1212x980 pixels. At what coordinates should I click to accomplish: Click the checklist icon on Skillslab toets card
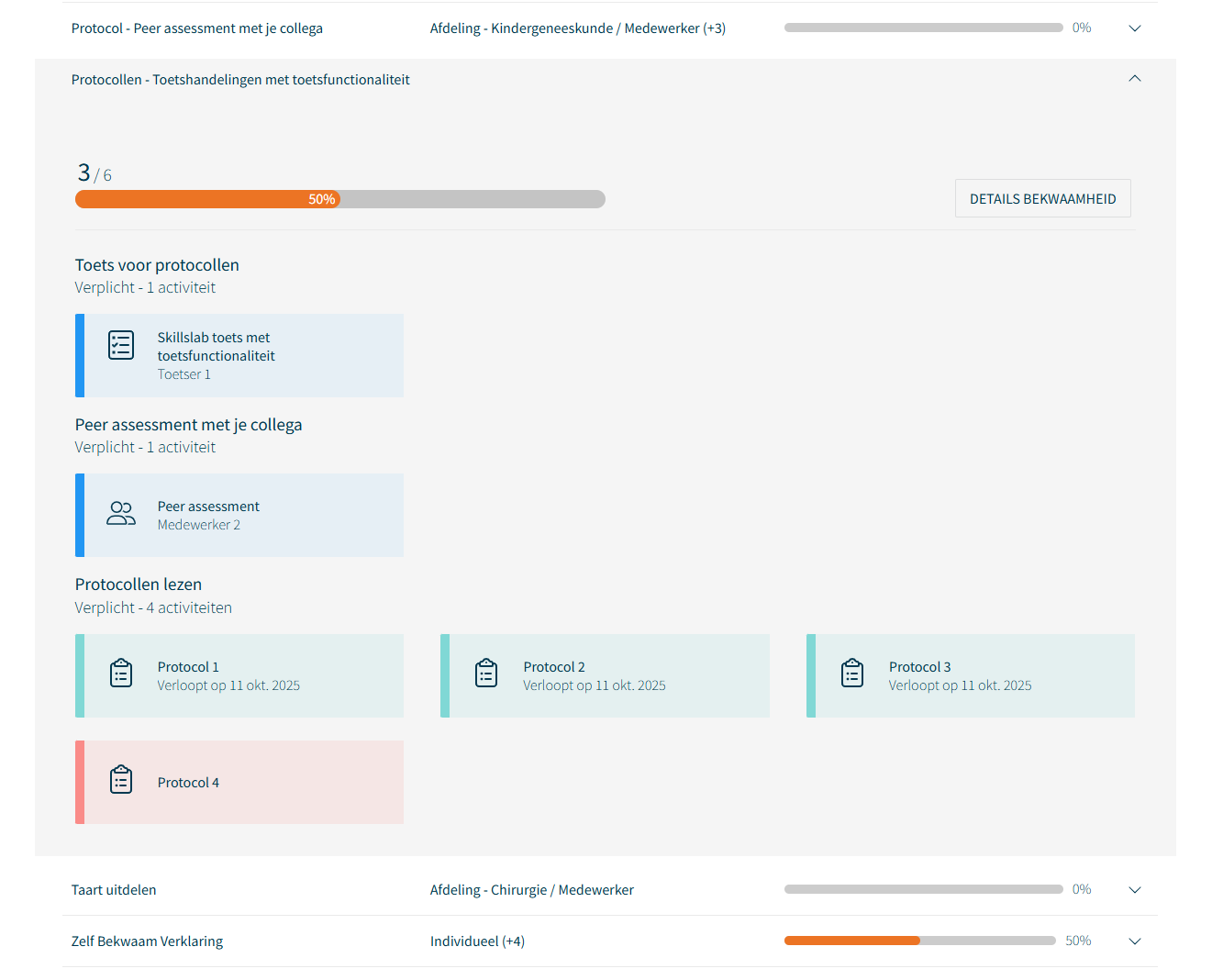pyautogui.click(x=121, y=345)
